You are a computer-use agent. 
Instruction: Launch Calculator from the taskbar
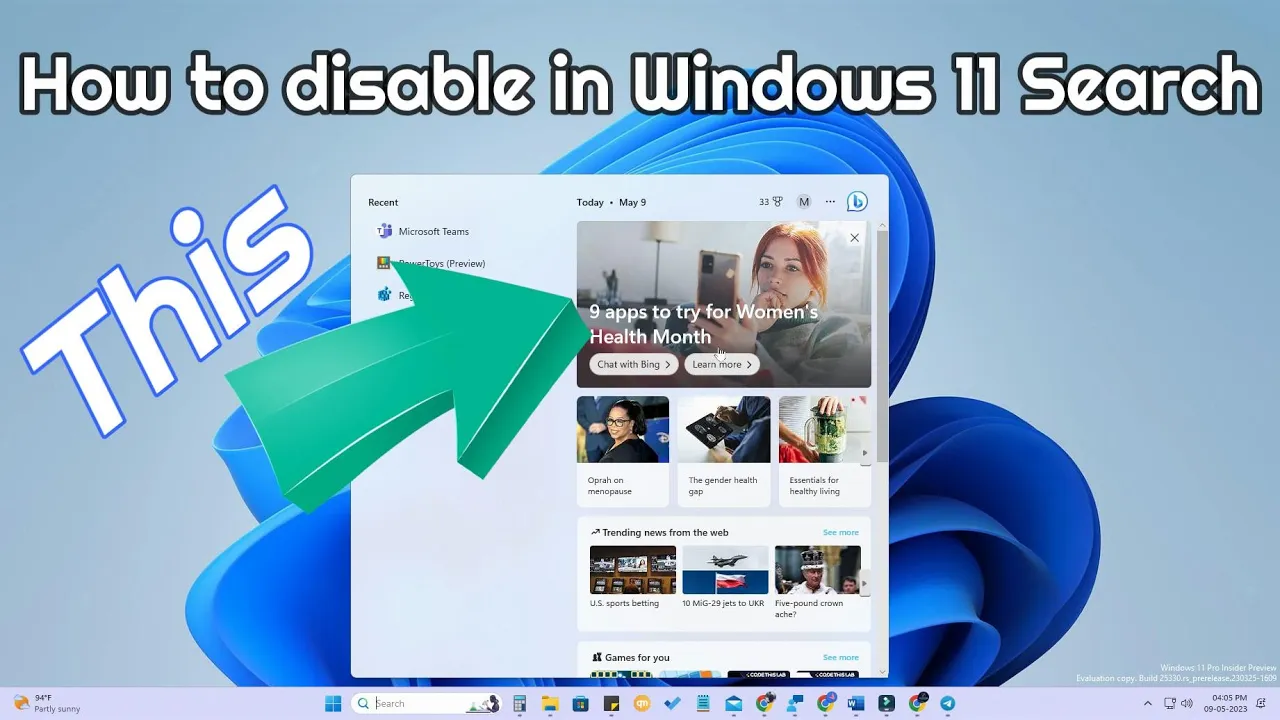coord(520,703)
